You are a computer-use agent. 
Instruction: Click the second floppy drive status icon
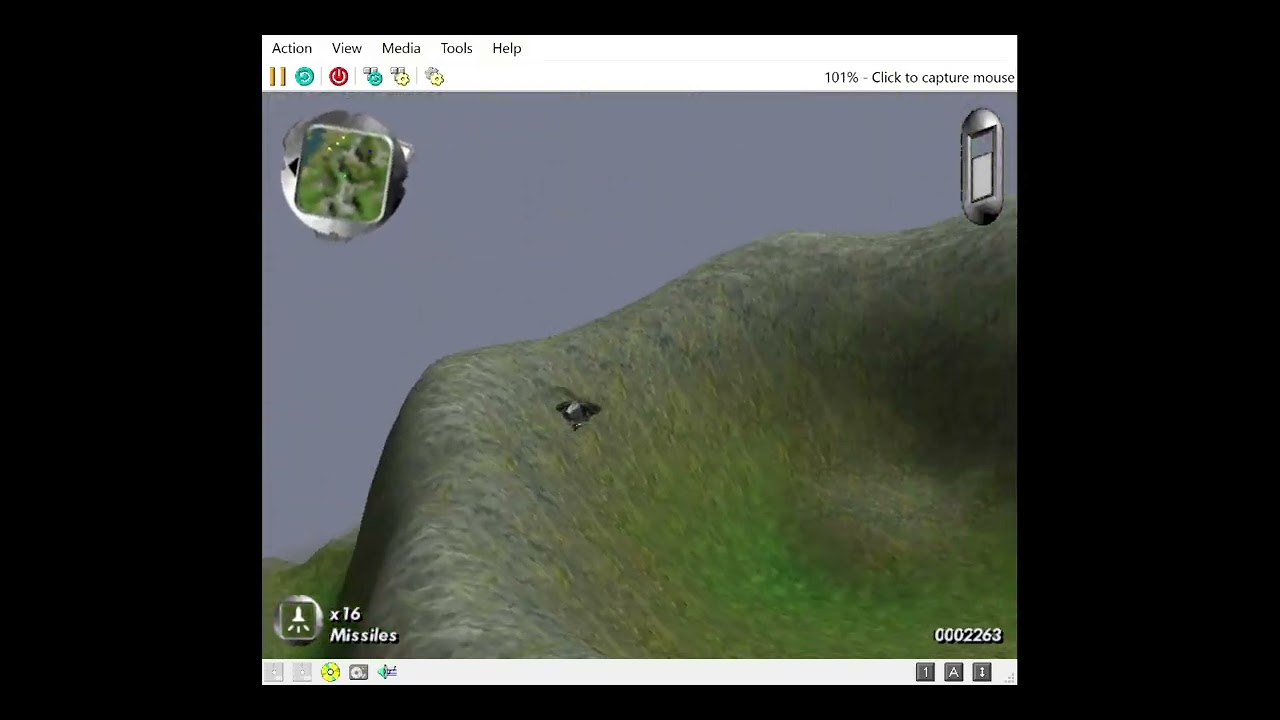[302, 672]
